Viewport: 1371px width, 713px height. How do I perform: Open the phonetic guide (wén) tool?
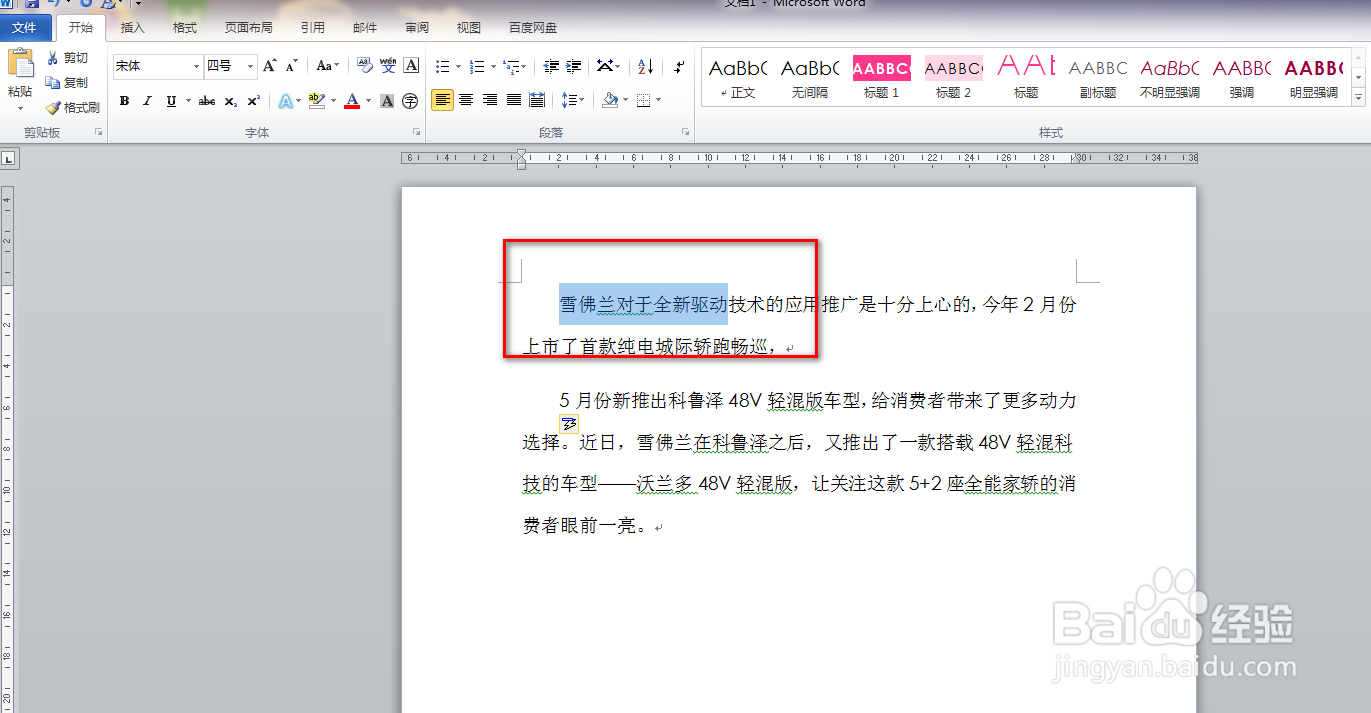388,66
